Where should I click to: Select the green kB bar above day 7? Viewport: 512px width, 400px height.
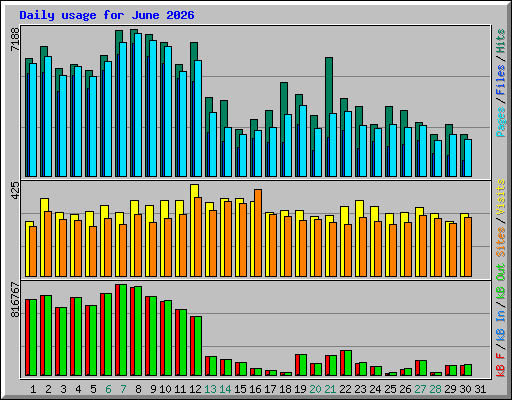pos(123,330)
